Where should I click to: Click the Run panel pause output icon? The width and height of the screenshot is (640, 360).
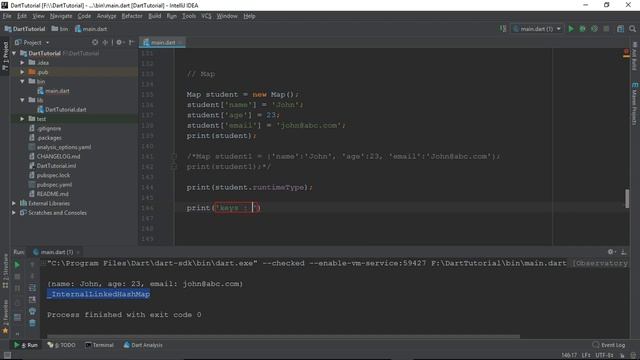point(17,288)
